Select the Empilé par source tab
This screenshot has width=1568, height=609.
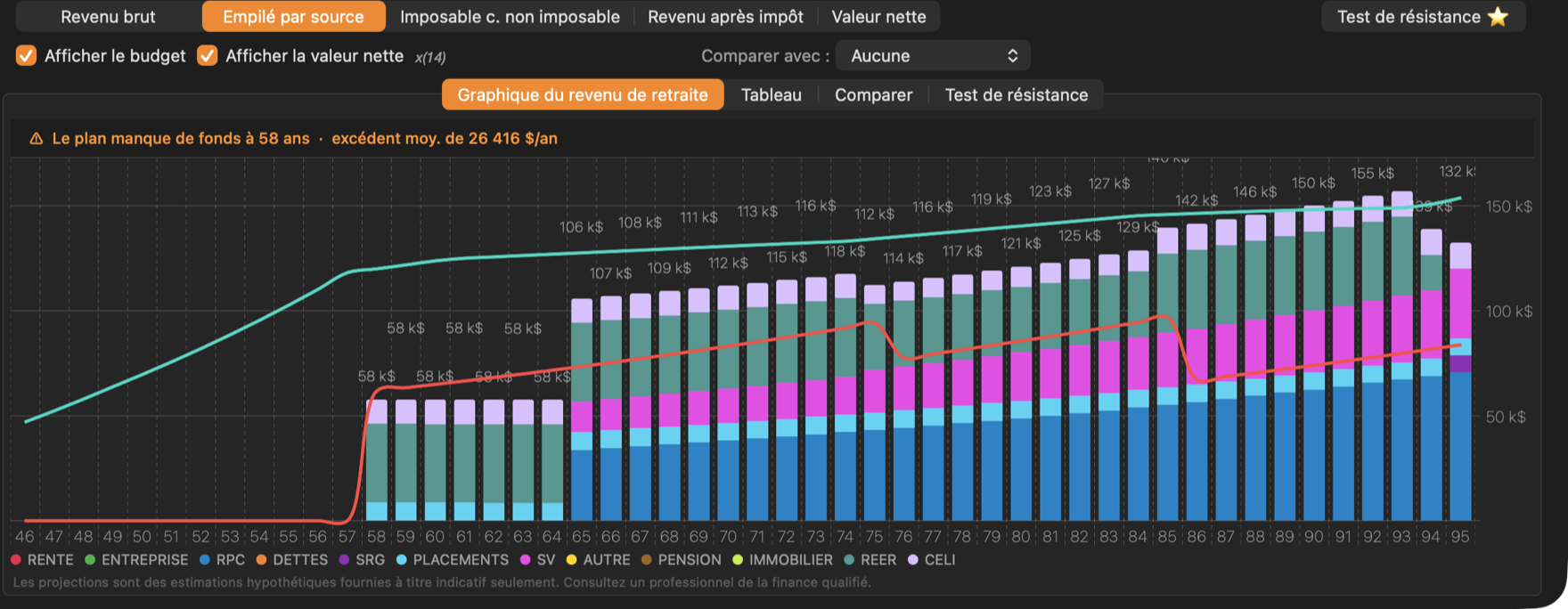point(293,17)
